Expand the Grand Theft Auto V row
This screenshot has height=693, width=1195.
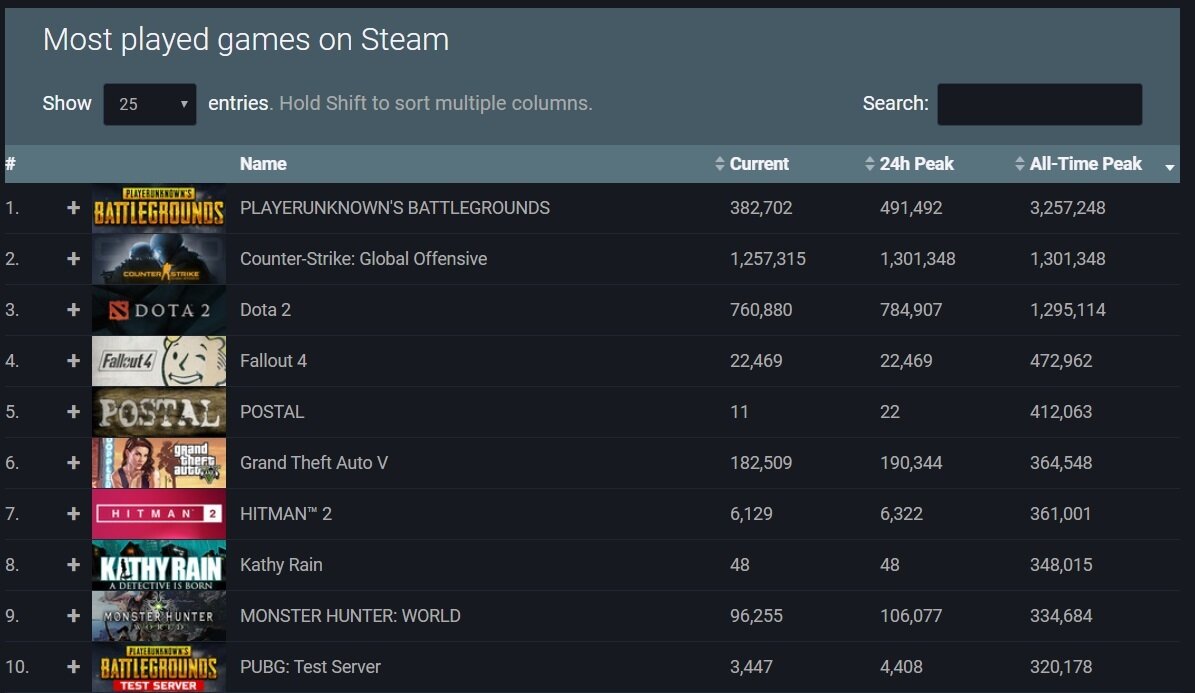click(x=73, y=463)
